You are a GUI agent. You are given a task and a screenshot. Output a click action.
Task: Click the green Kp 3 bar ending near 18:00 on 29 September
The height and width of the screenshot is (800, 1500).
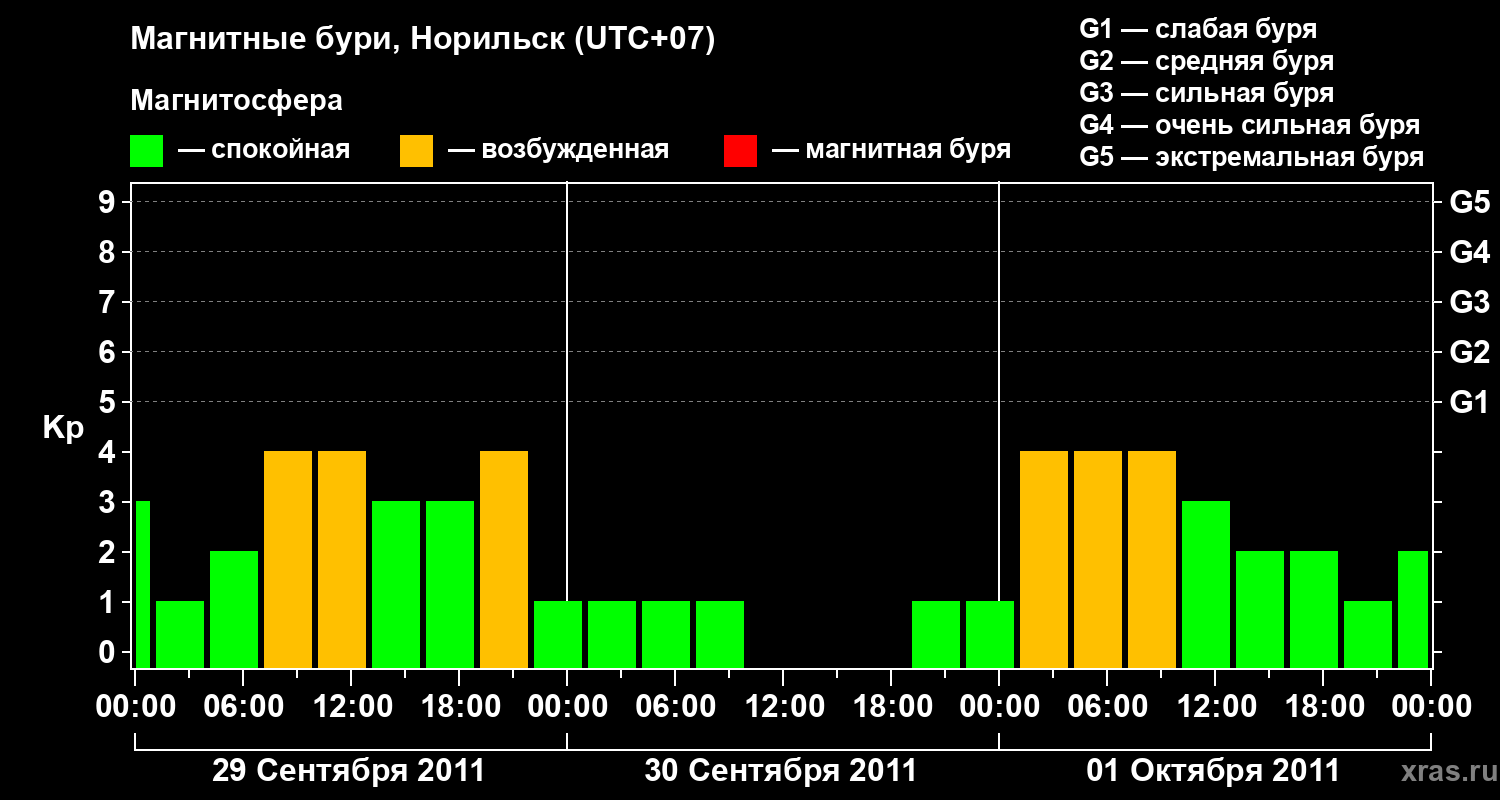[x=450, y=584]
